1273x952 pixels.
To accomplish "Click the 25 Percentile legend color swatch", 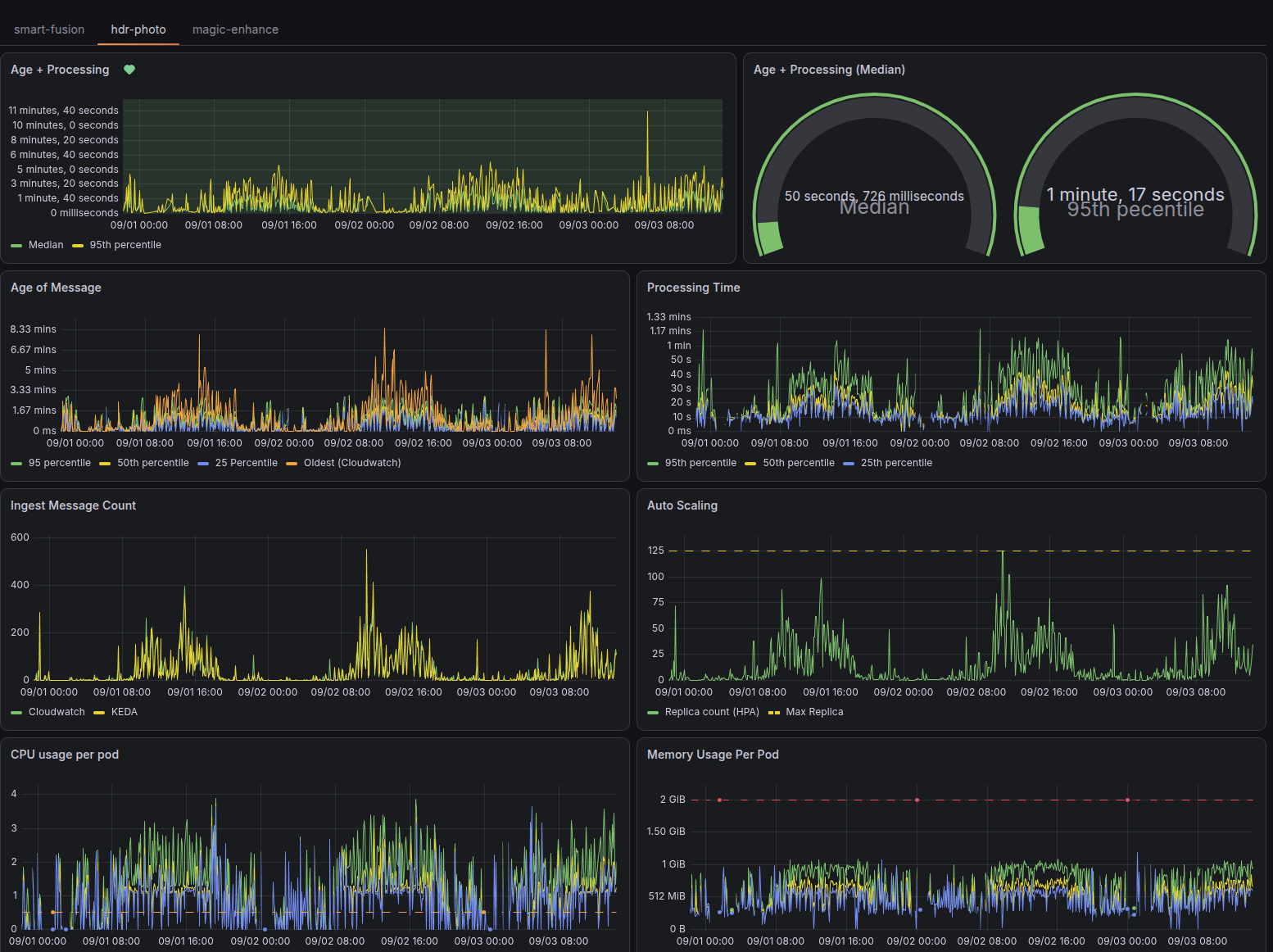I will (x=203, y=464).
